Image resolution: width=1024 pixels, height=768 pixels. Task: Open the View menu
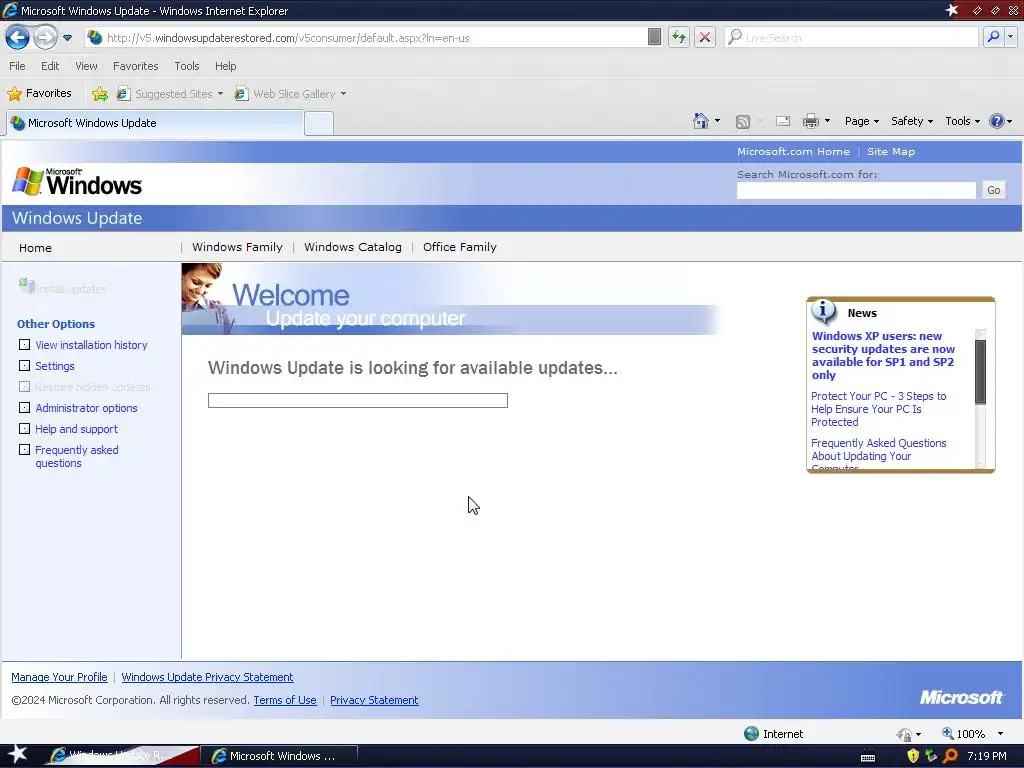pyautogui.click(x=86, y=66)
